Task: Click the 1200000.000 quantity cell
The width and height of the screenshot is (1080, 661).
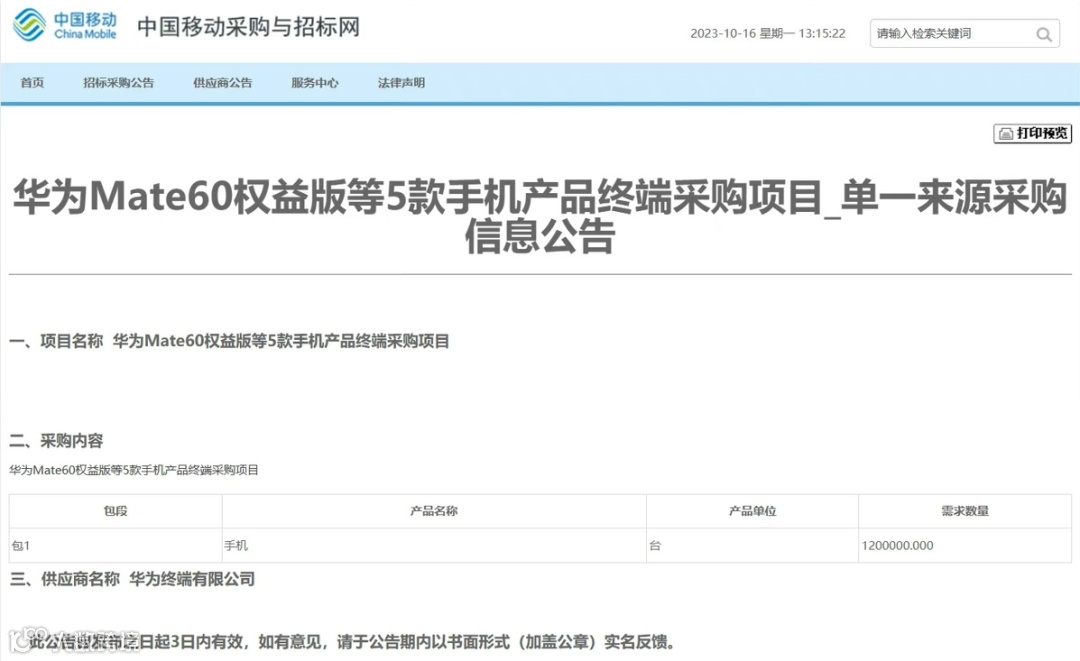Action: coord(965,545)
